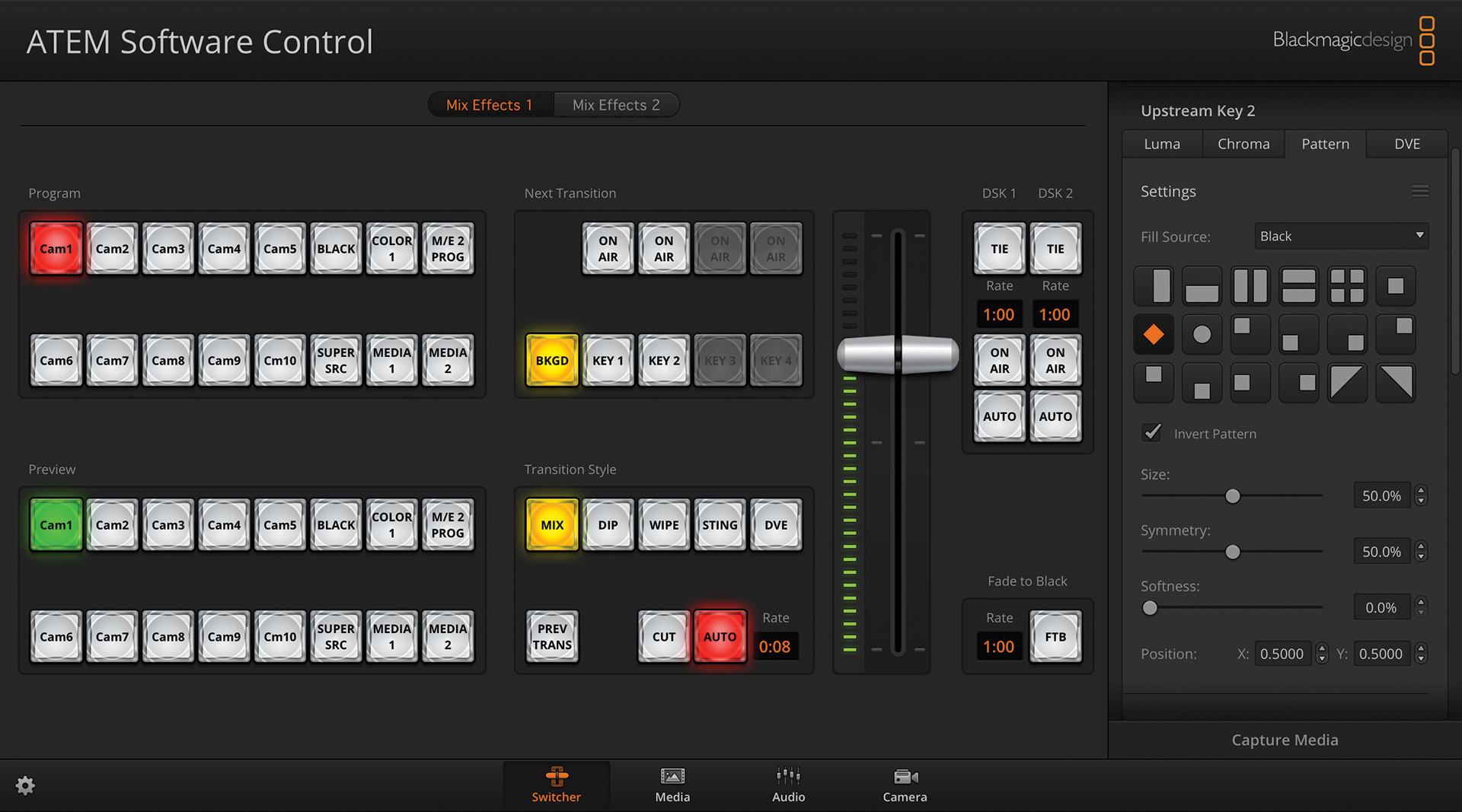Adjust the Position Y stepper
The height and width of the screenshot is (812, 1462).
click(x=1421, y=653)
